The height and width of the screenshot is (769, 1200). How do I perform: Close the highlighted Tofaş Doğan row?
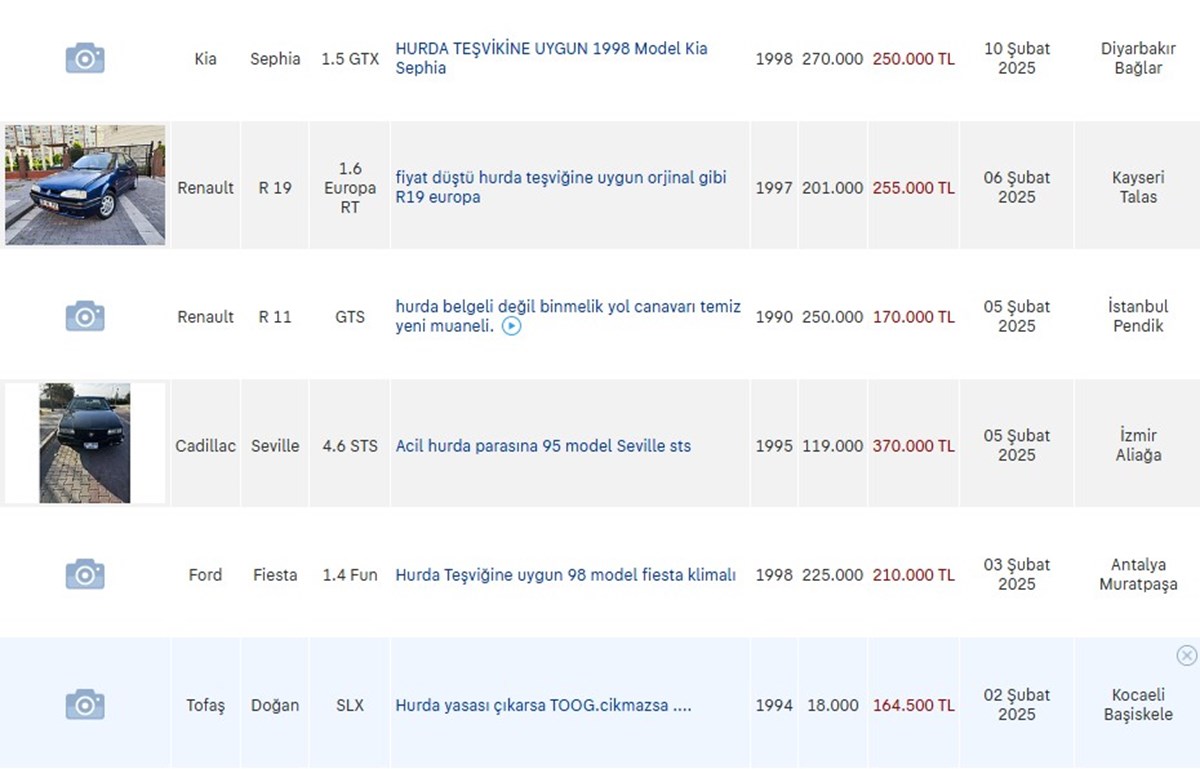(1186, 655)
